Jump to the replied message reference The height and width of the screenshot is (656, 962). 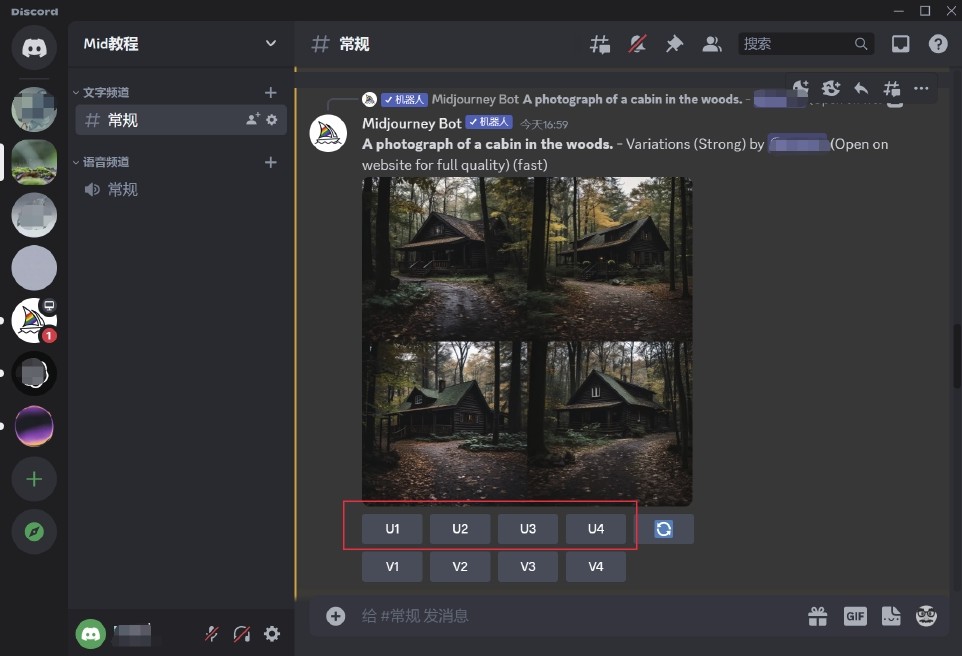586,99
